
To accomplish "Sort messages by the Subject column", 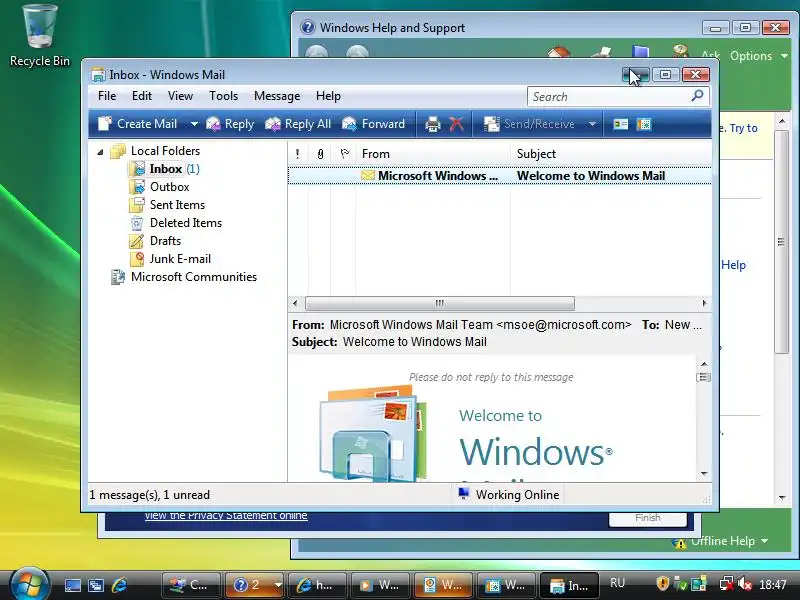I will 611,154.
